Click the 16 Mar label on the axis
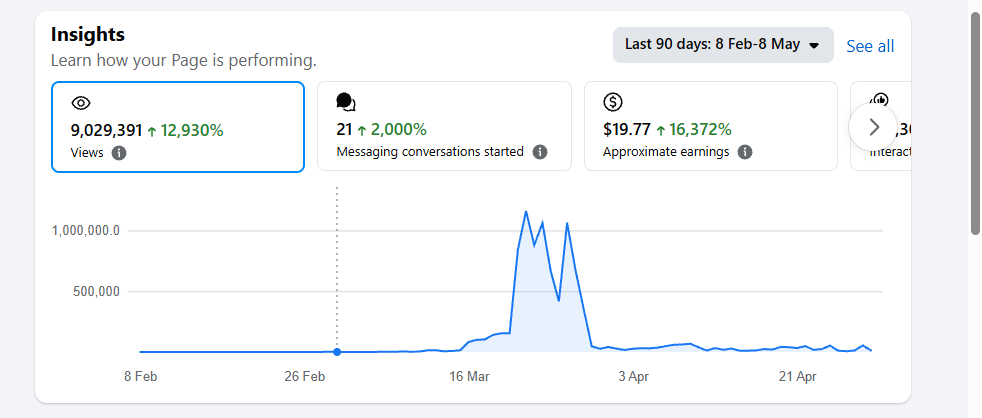This screenshot has height=418, width=982. point(470,377)
